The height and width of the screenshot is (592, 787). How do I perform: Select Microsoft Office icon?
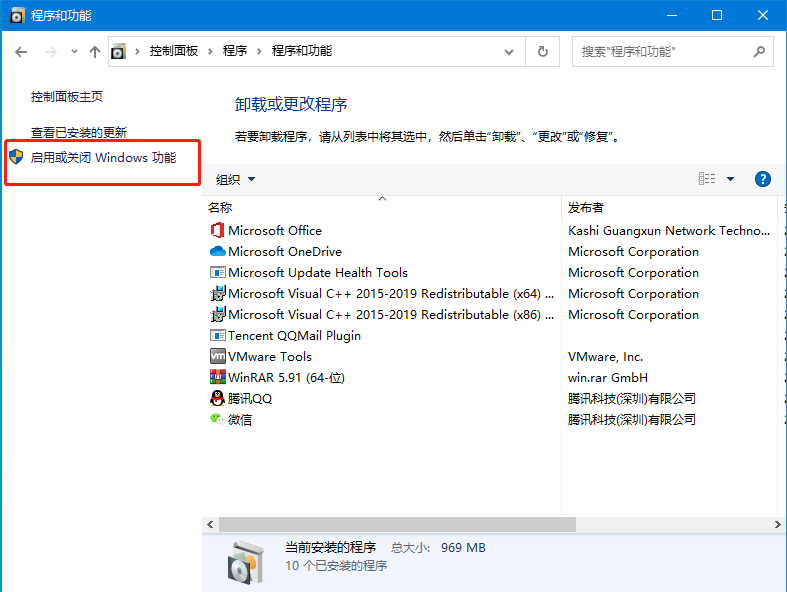(x=217, y=230)
